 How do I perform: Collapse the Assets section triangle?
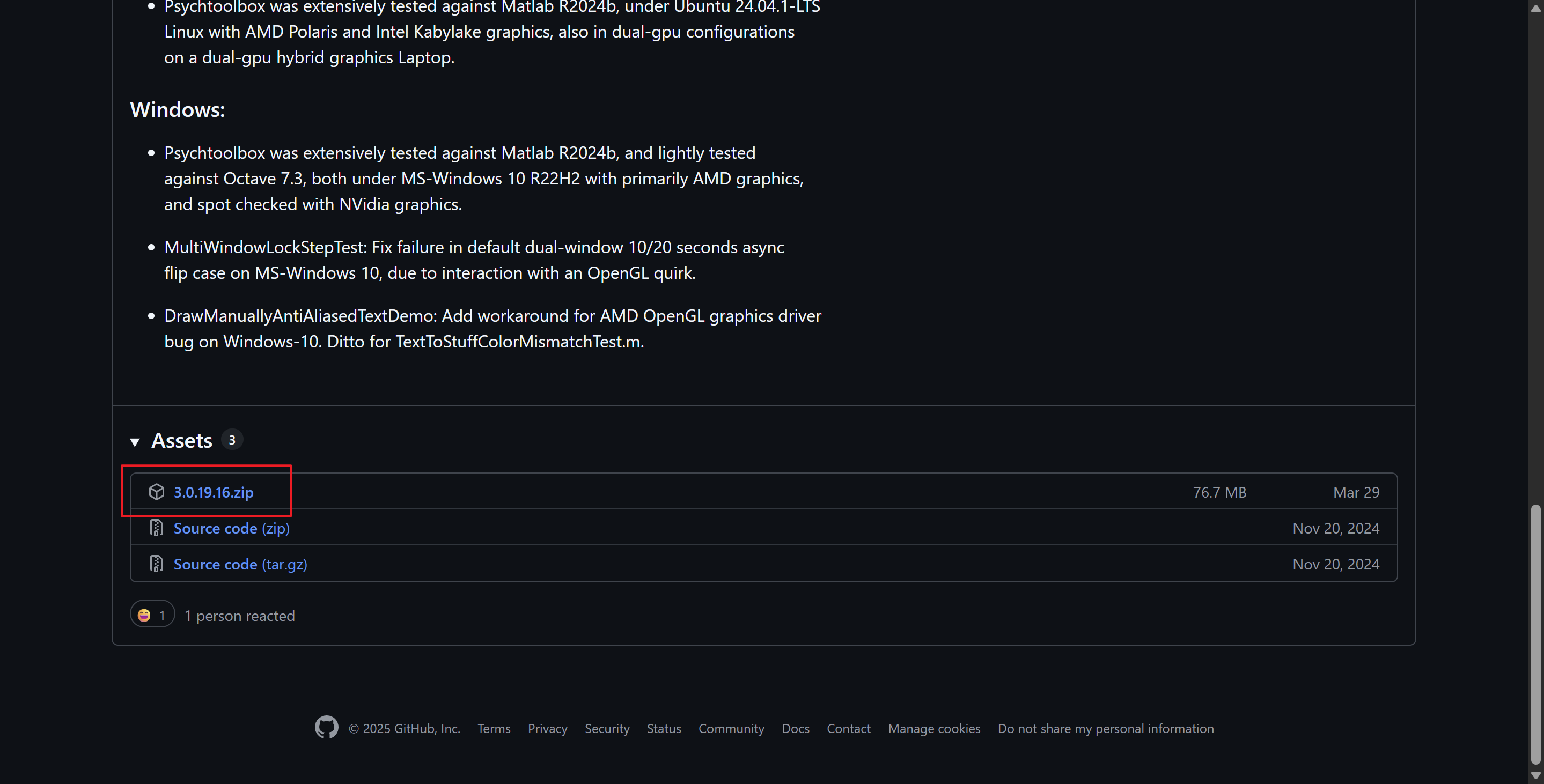135,442
